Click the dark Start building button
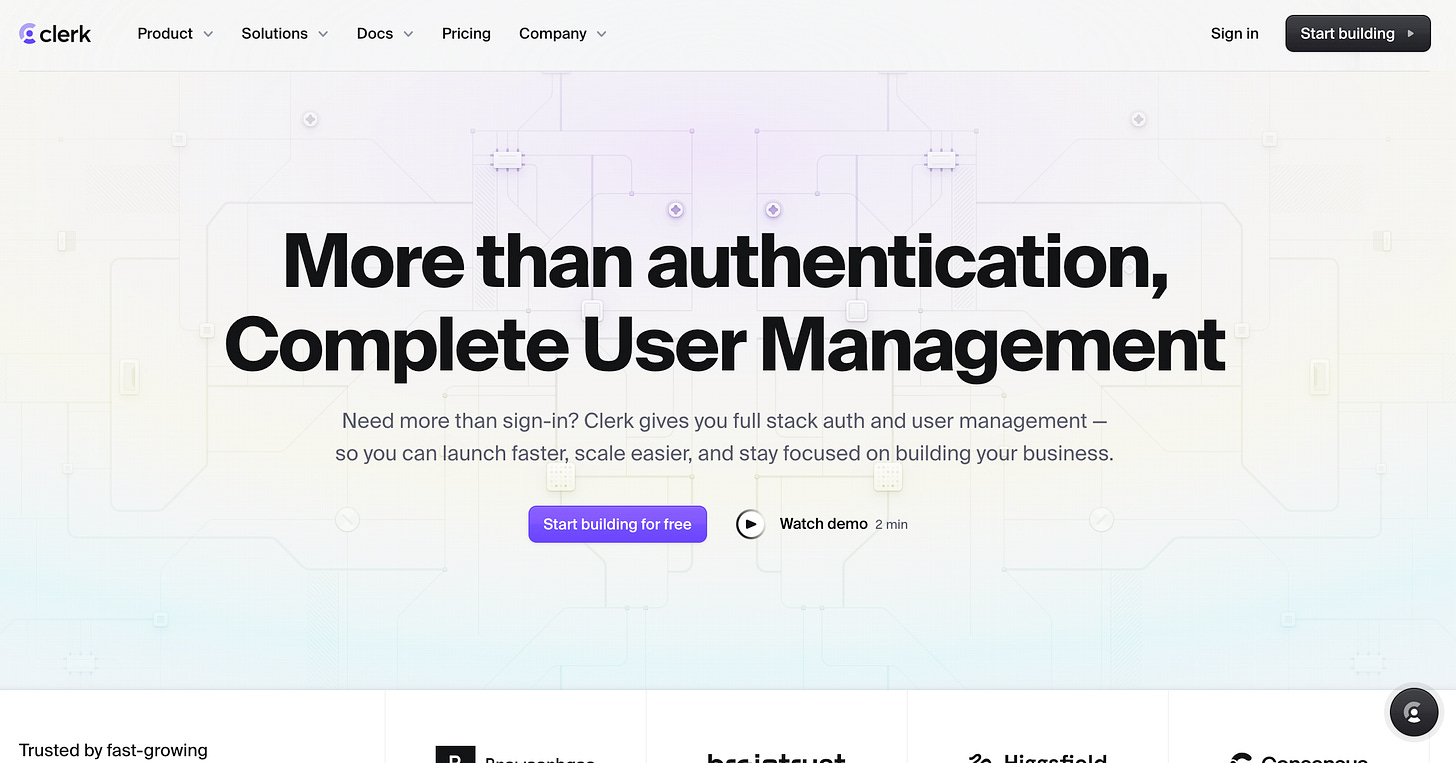The image size is (1456, 763). pos(1357,33)
